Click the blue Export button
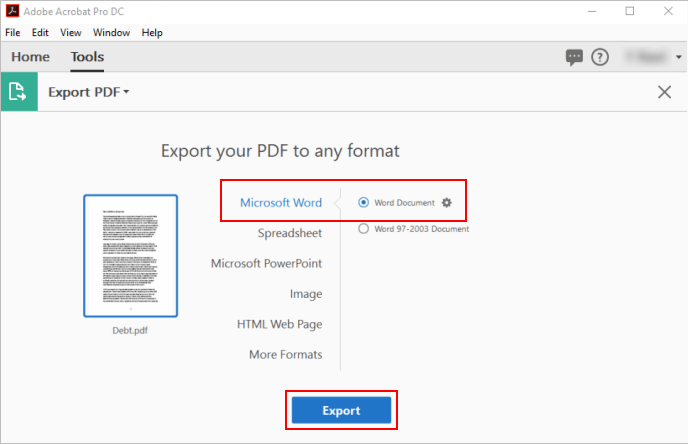The height and width of the screenshot is (444, 688). click(341, 410)
